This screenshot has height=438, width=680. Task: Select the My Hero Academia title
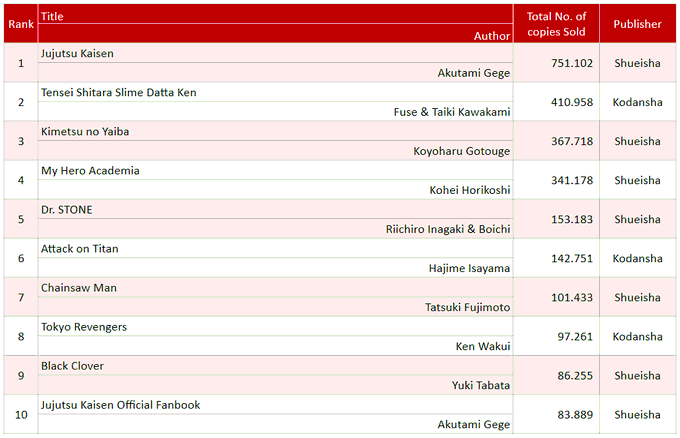(x=90, y=171)
